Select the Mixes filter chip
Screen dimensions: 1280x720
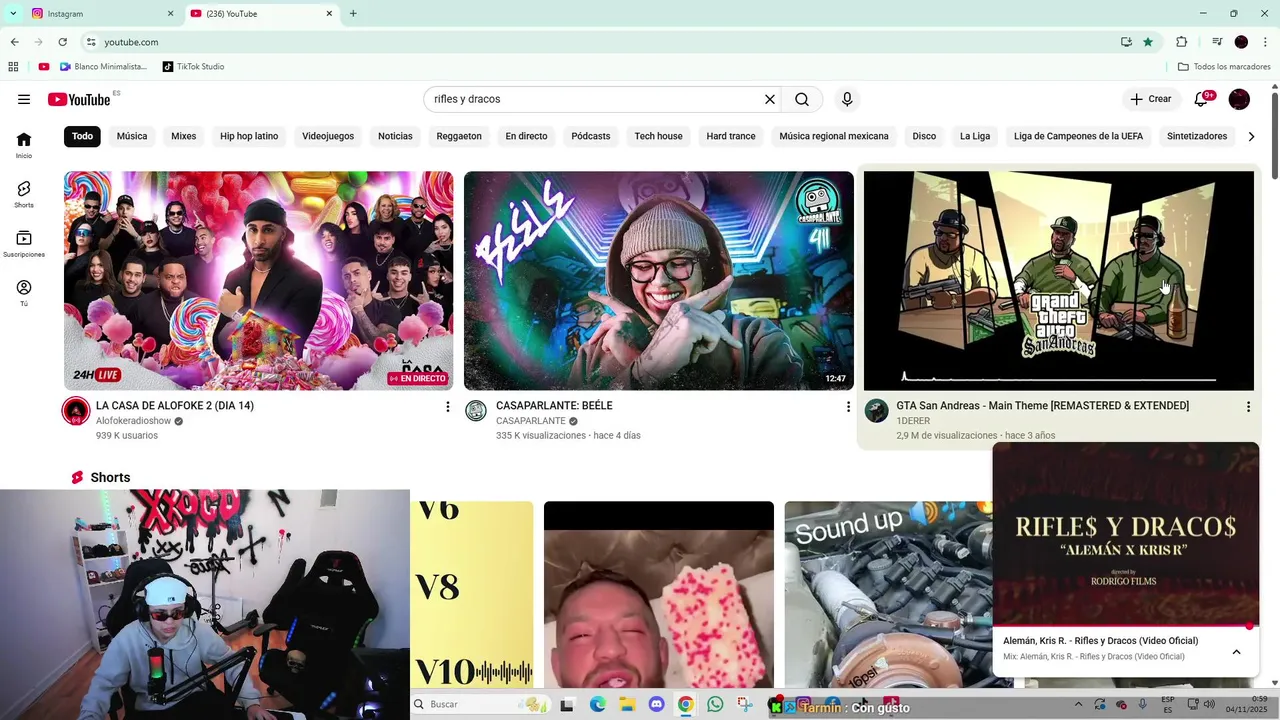coord(183,136)
